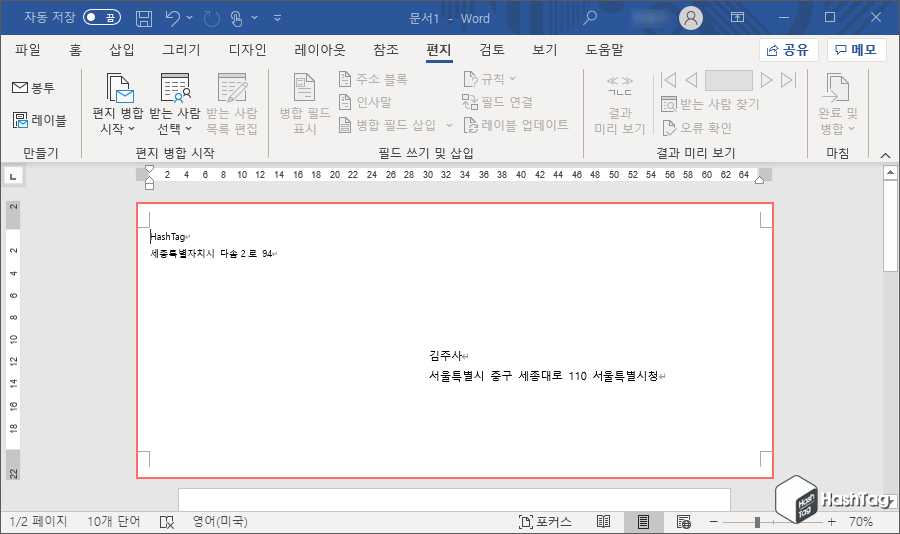The image size is (900, 534).
Task: Click the 10개 단어 word count
Action: pyautogui.click(x=114, y=521)
